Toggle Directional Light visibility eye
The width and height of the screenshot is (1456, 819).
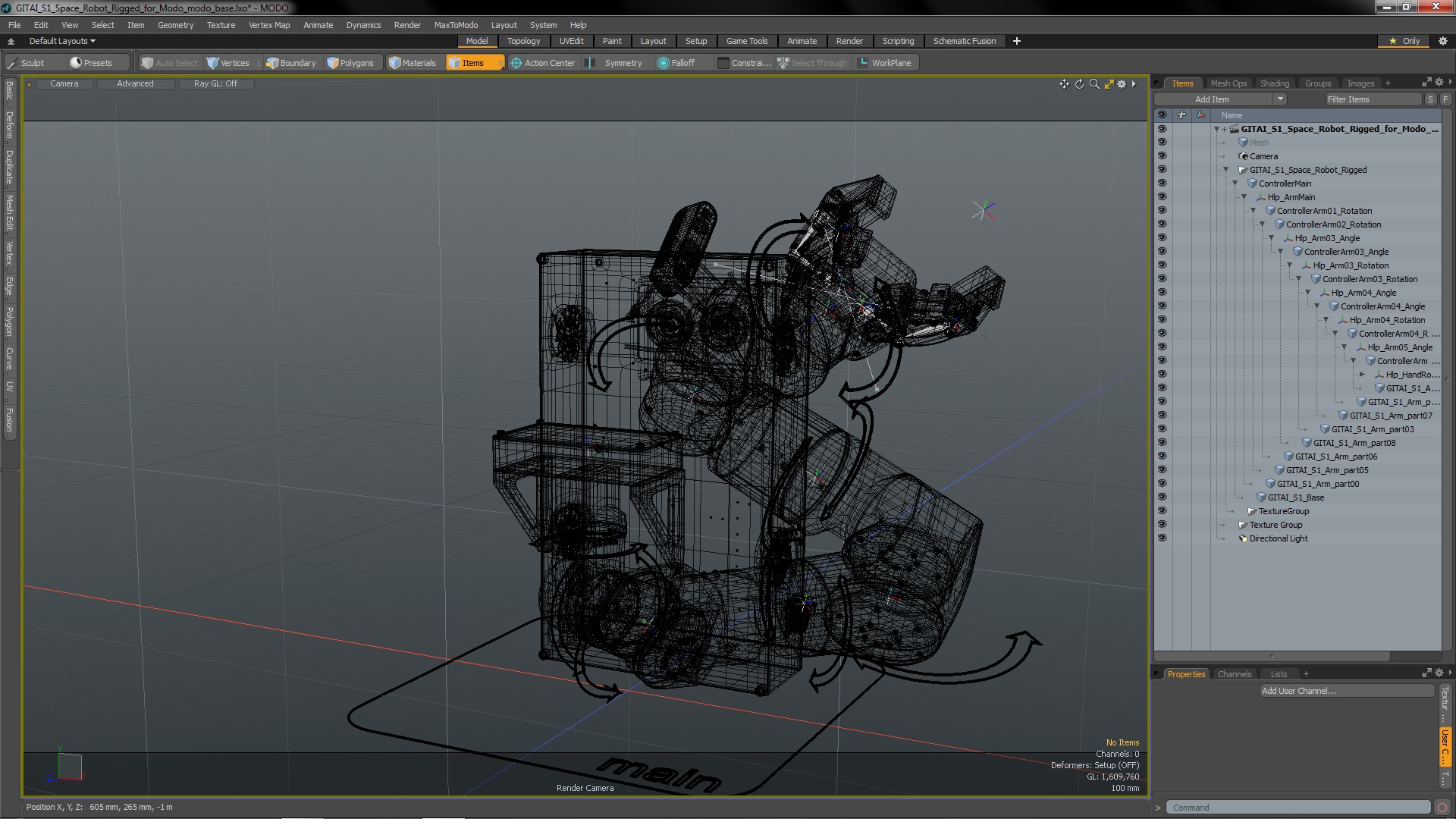[x=1162, y=538]
